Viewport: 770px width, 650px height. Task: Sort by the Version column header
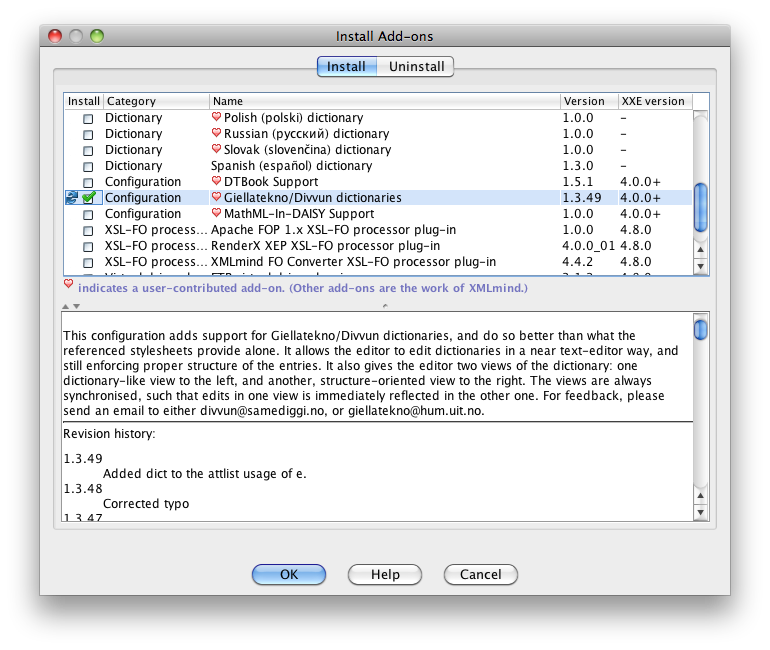tap(589, 101)
